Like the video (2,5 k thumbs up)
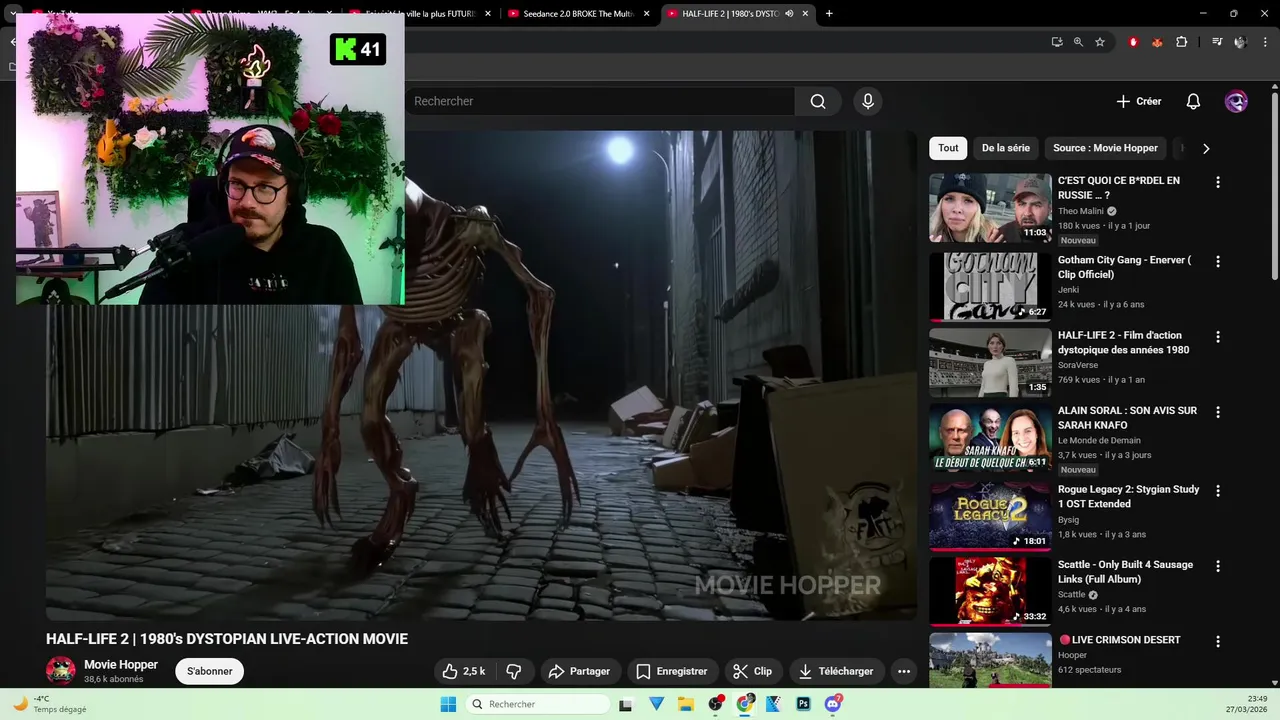The width and height of the screenshot is (1280, 720). (465, 671)
